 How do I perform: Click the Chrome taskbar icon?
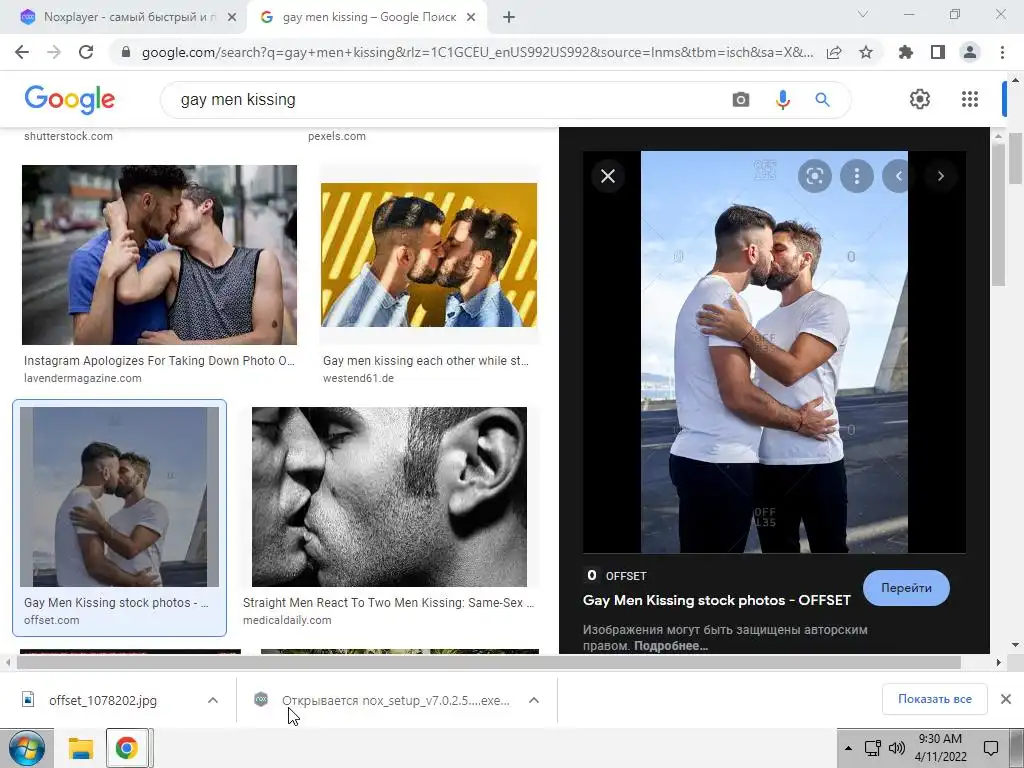tap(127, 748)
